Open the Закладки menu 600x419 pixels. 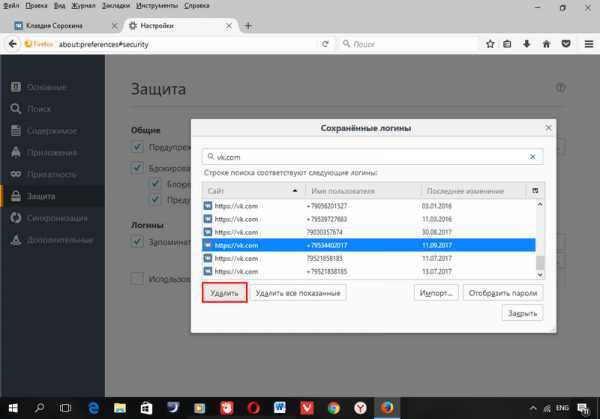pyautogui.click(x=116, y=6)
